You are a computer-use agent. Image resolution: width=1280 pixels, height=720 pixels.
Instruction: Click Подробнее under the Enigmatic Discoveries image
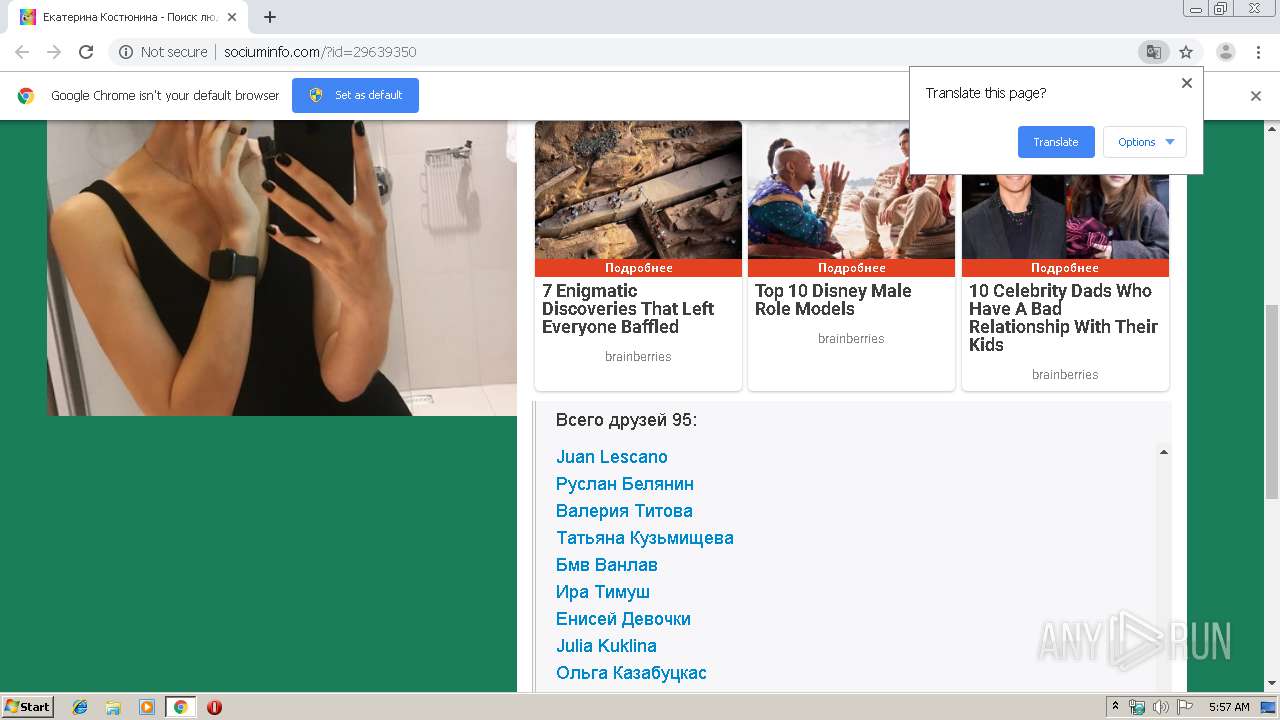click(638, 268)
